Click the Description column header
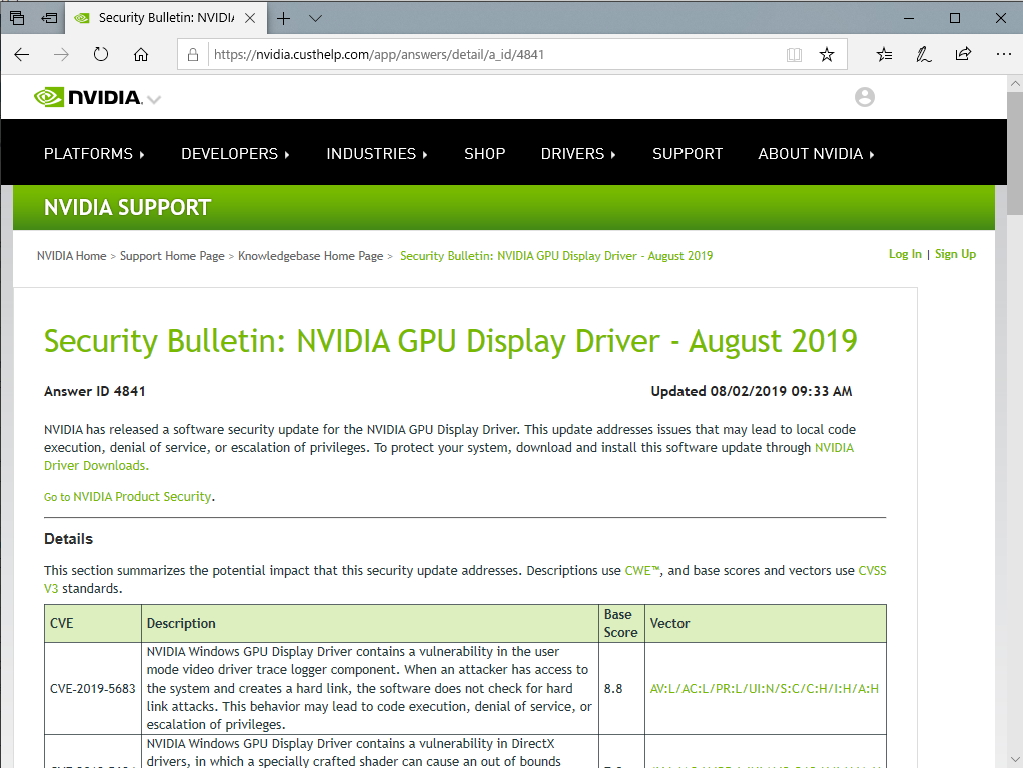The width and height of the screenshot is (1023, 768). (370, 624)
